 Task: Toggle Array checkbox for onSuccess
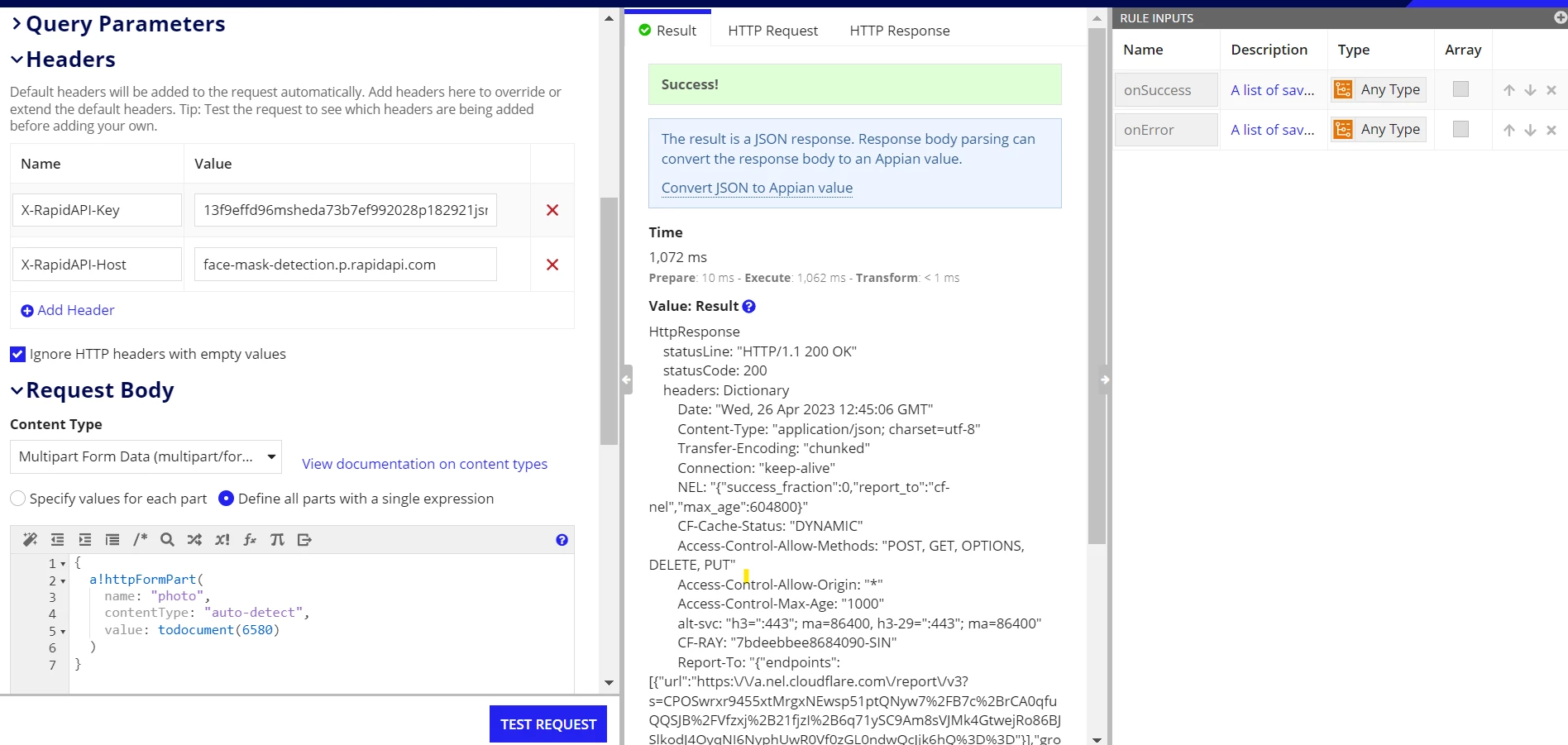(x=1460, y=89)
